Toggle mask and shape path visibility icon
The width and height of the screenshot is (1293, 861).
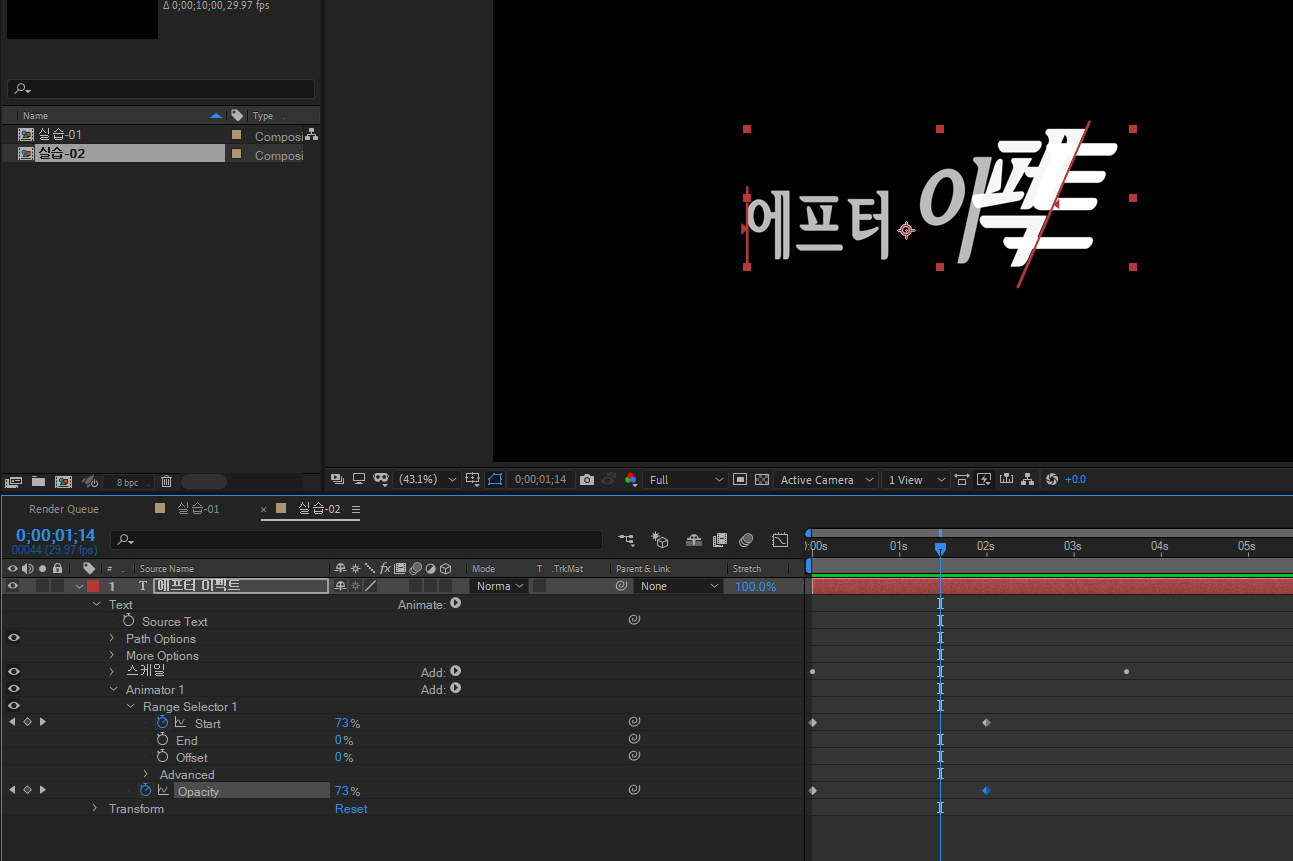(381, 480)
